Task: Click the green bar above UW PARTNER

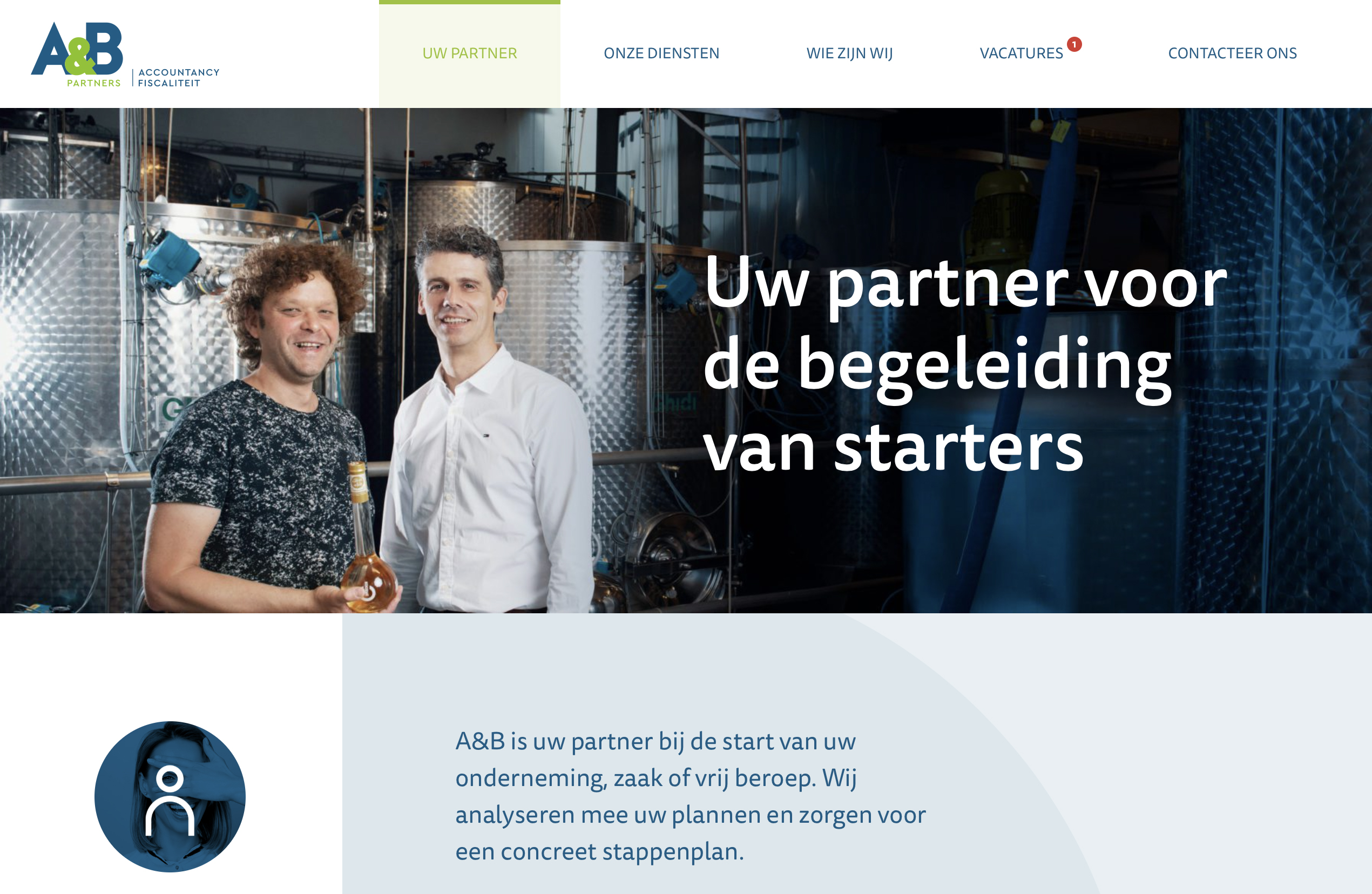Action: coord(469,2)
